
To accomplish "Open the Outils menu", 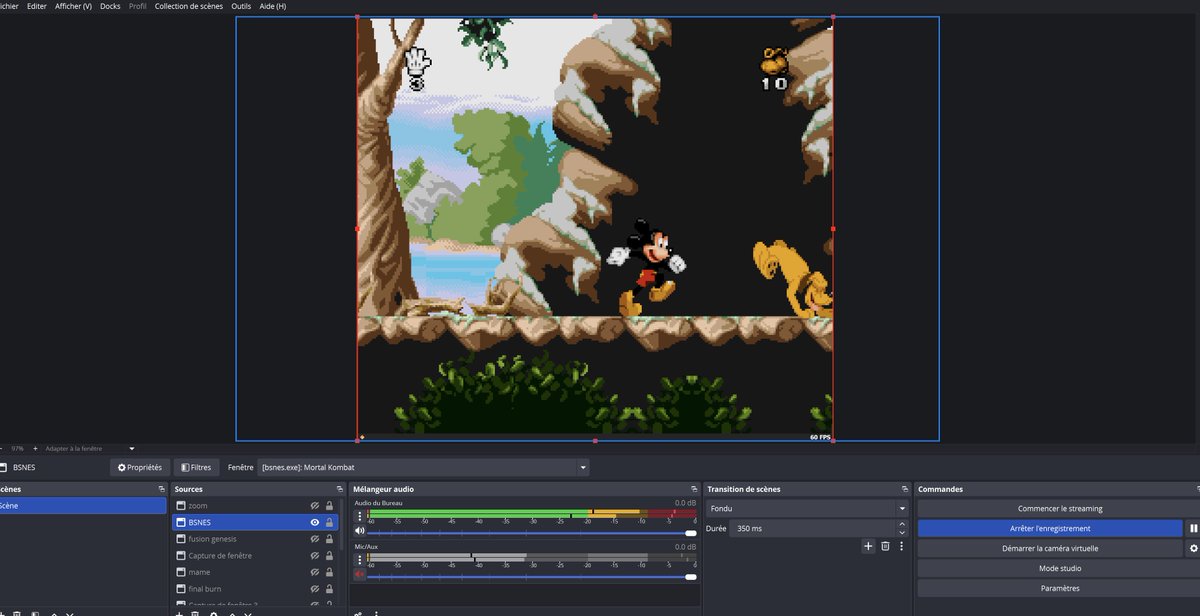I will (x=241, y=6).
